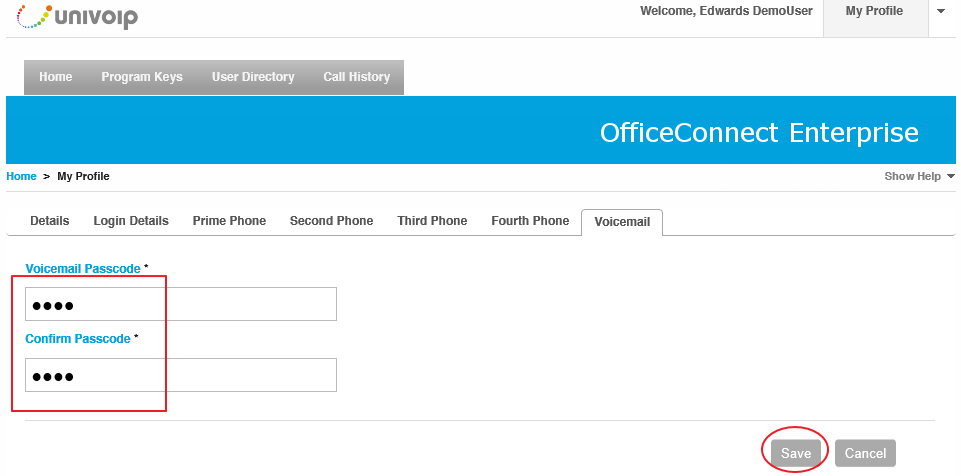Cancel the passcode changes
Screen dimensions: 961x476
click(x=865, y=453)
